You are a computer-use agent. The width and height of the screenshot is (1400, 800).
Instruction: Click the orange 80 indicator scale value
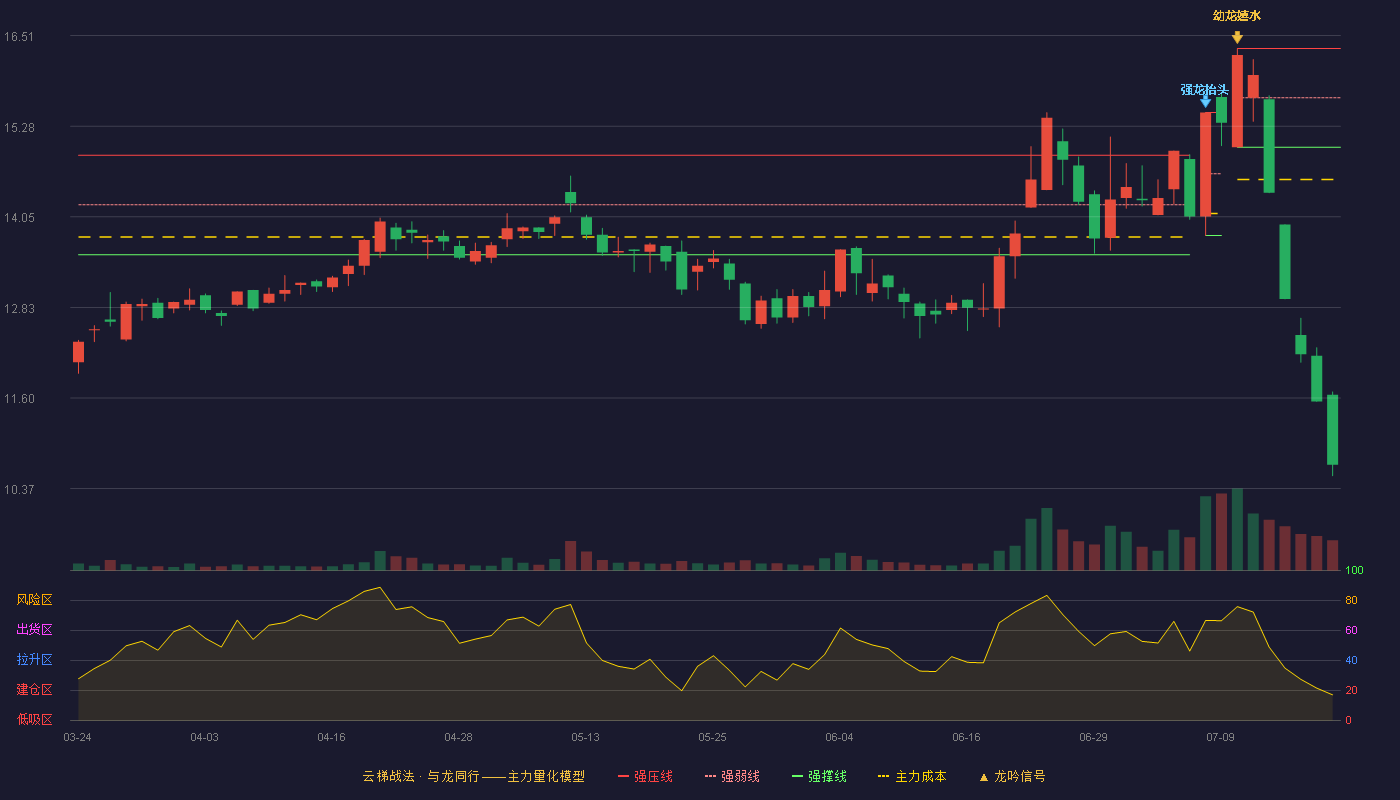1351,600
